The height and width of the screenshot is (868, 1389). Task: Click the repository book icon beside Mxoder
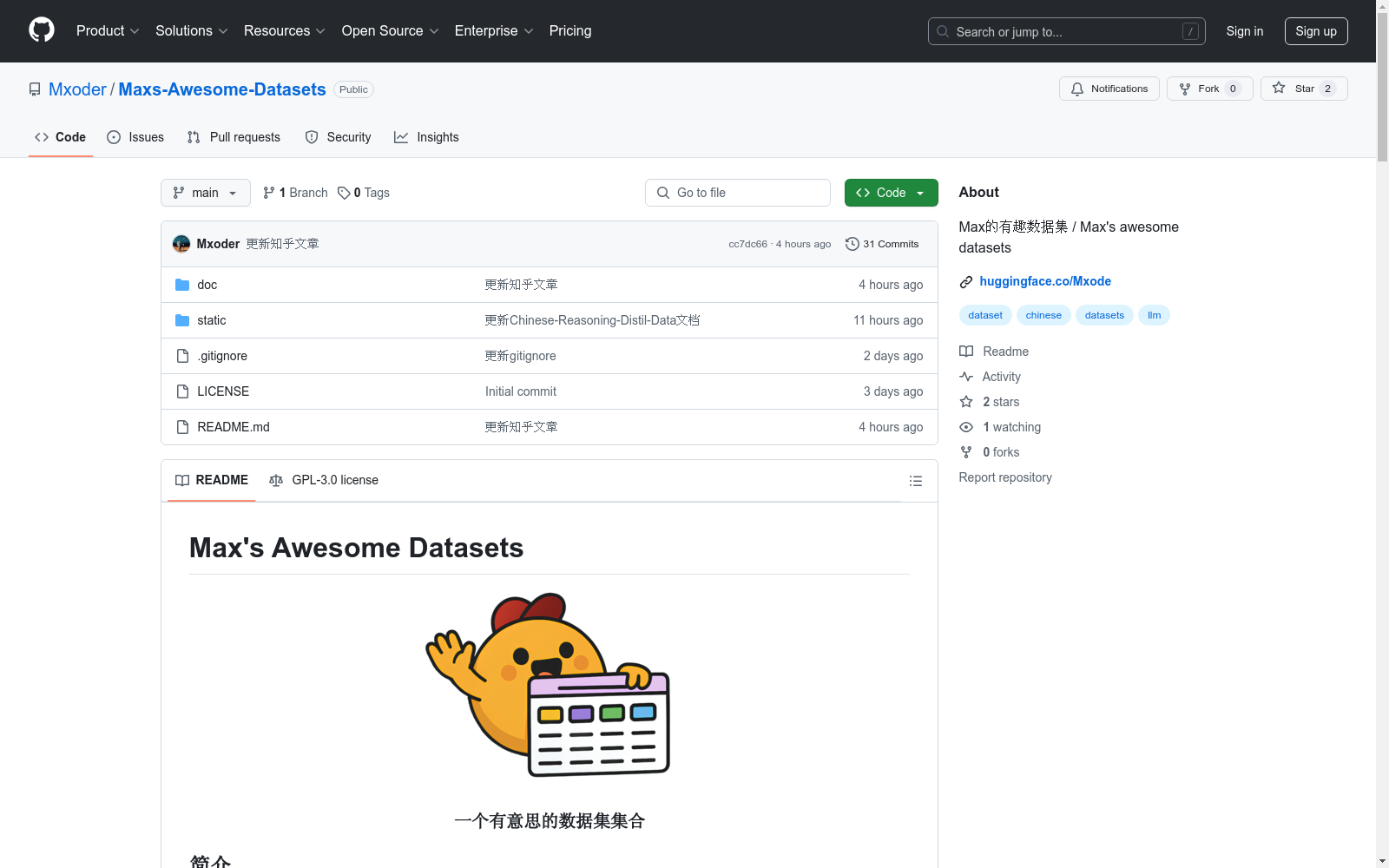coord(35,89)
